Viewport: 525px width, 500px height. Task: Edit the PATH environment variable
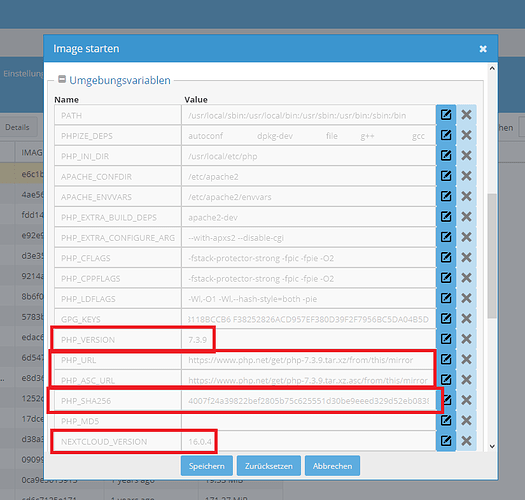pos(446,115)
